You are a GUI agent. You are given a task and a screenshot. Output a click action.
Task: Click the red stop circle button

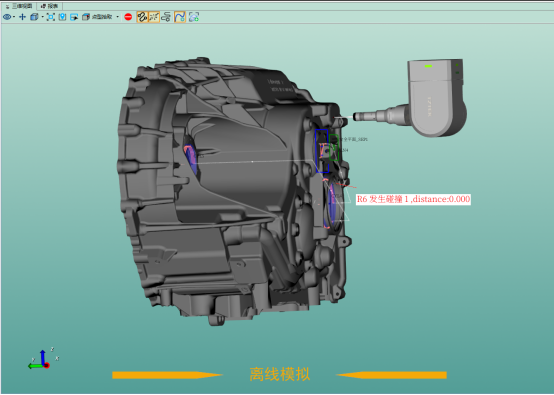pos(128,17)
